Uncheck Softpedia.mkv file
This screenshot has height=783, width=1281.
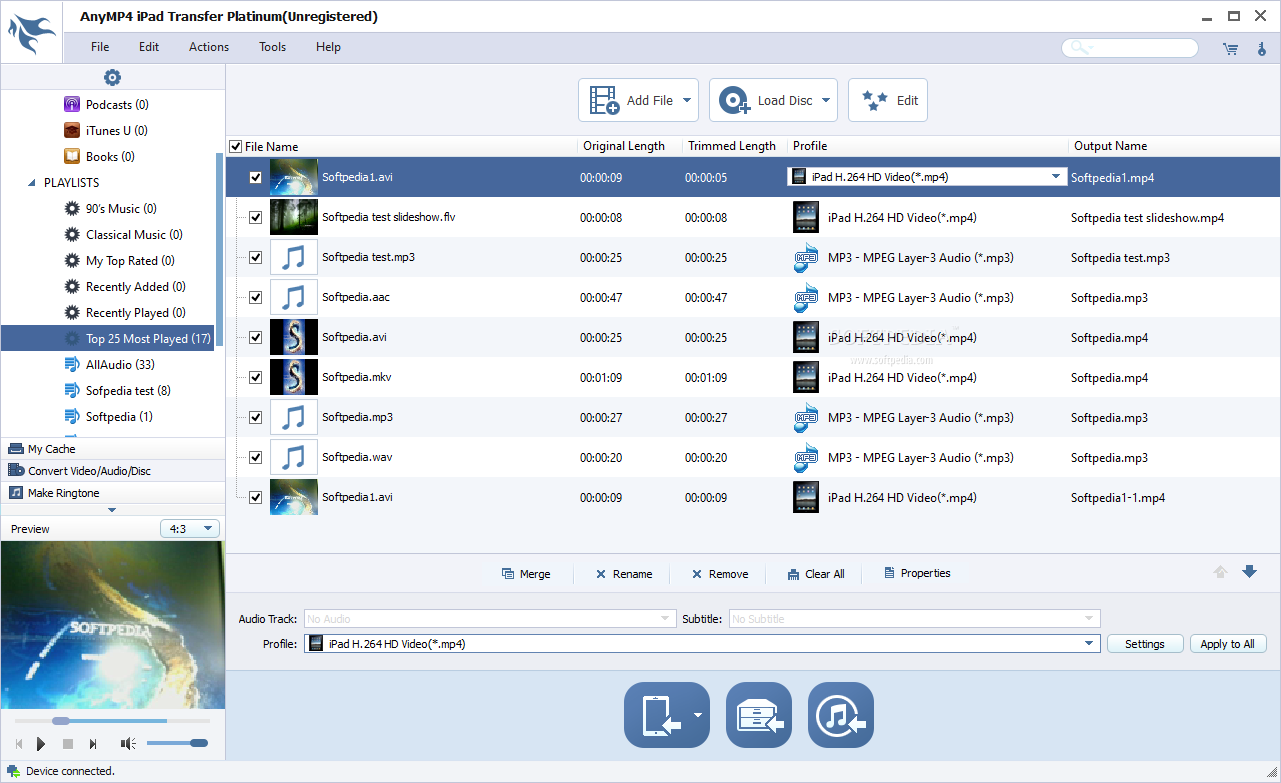(255, 377)
